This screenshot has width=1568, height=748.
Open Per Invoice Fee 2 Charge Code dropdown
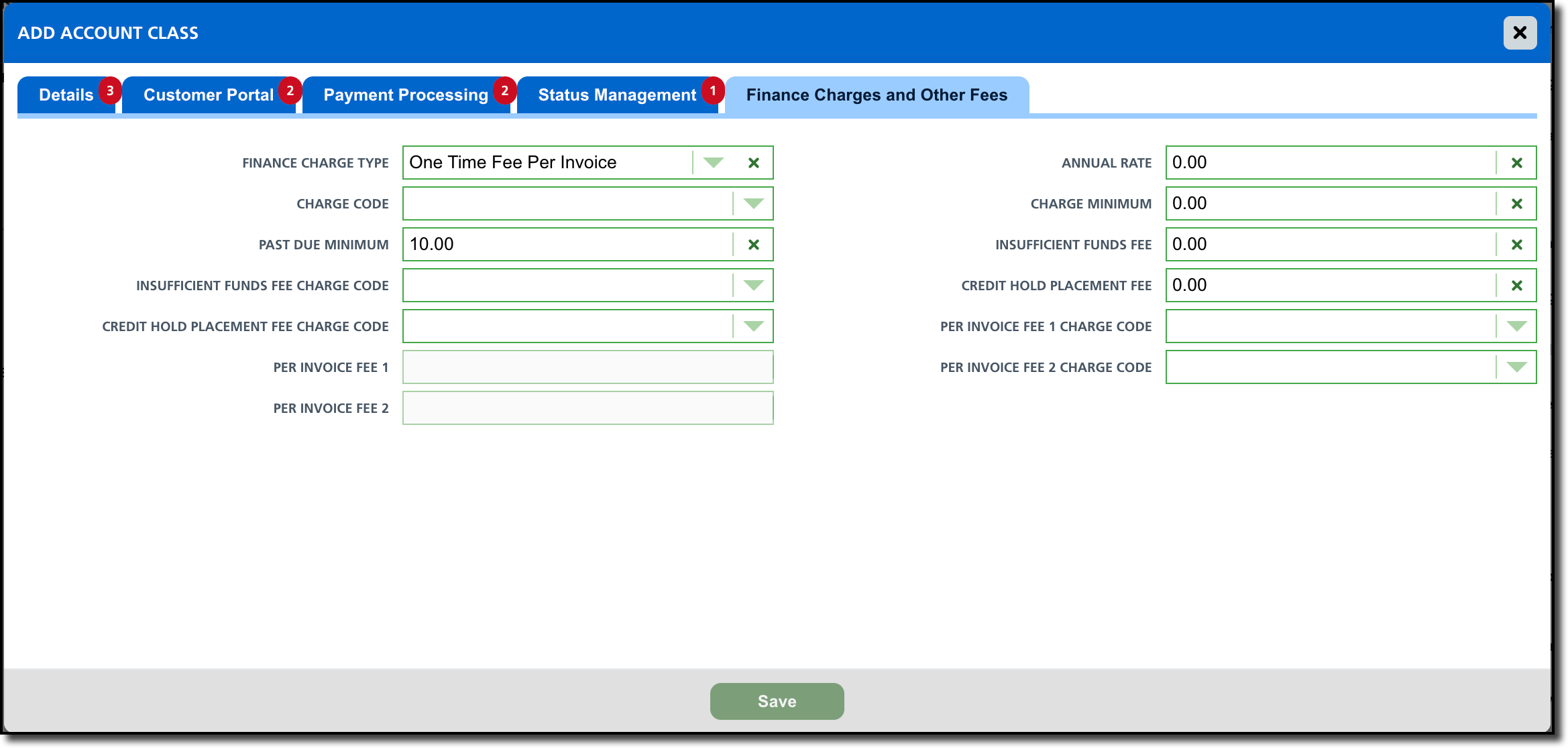pyautogui.click(x=1516, y=367)
